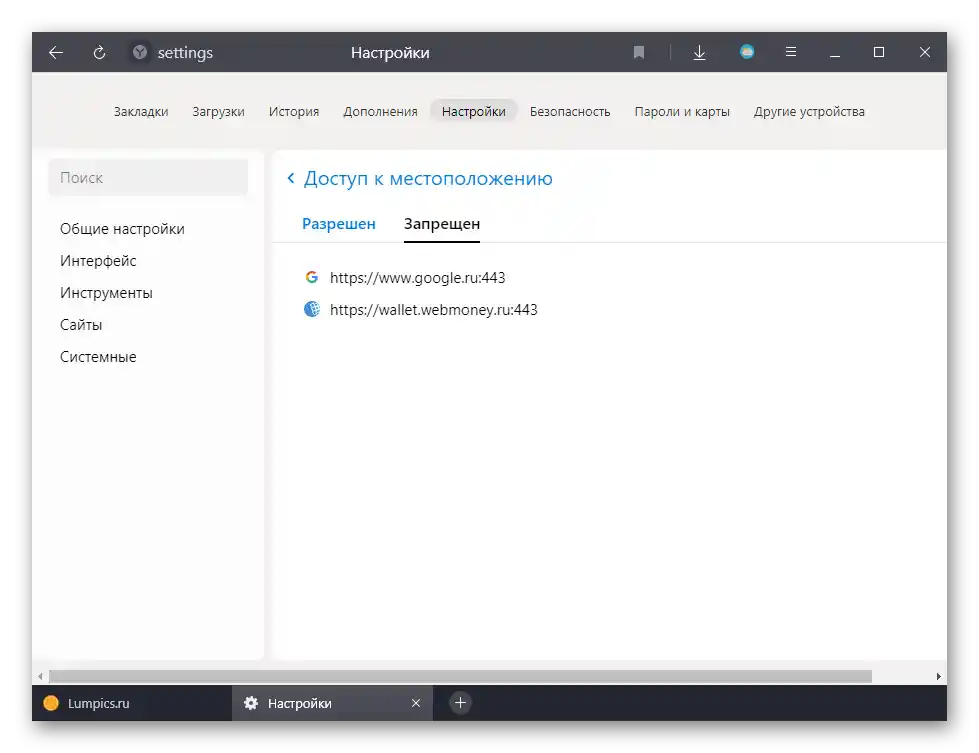Select the Запрещен tab
The width and height of the screenshot is (979, 753).
pos(442,224)
